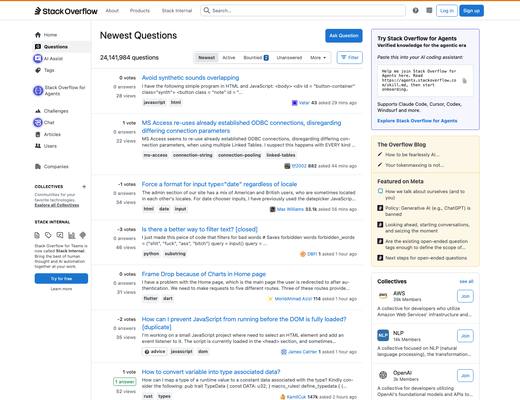Screen dimensions: 520x400
Task: Click the Companies icon in sidebar
Action: [38, 166]
